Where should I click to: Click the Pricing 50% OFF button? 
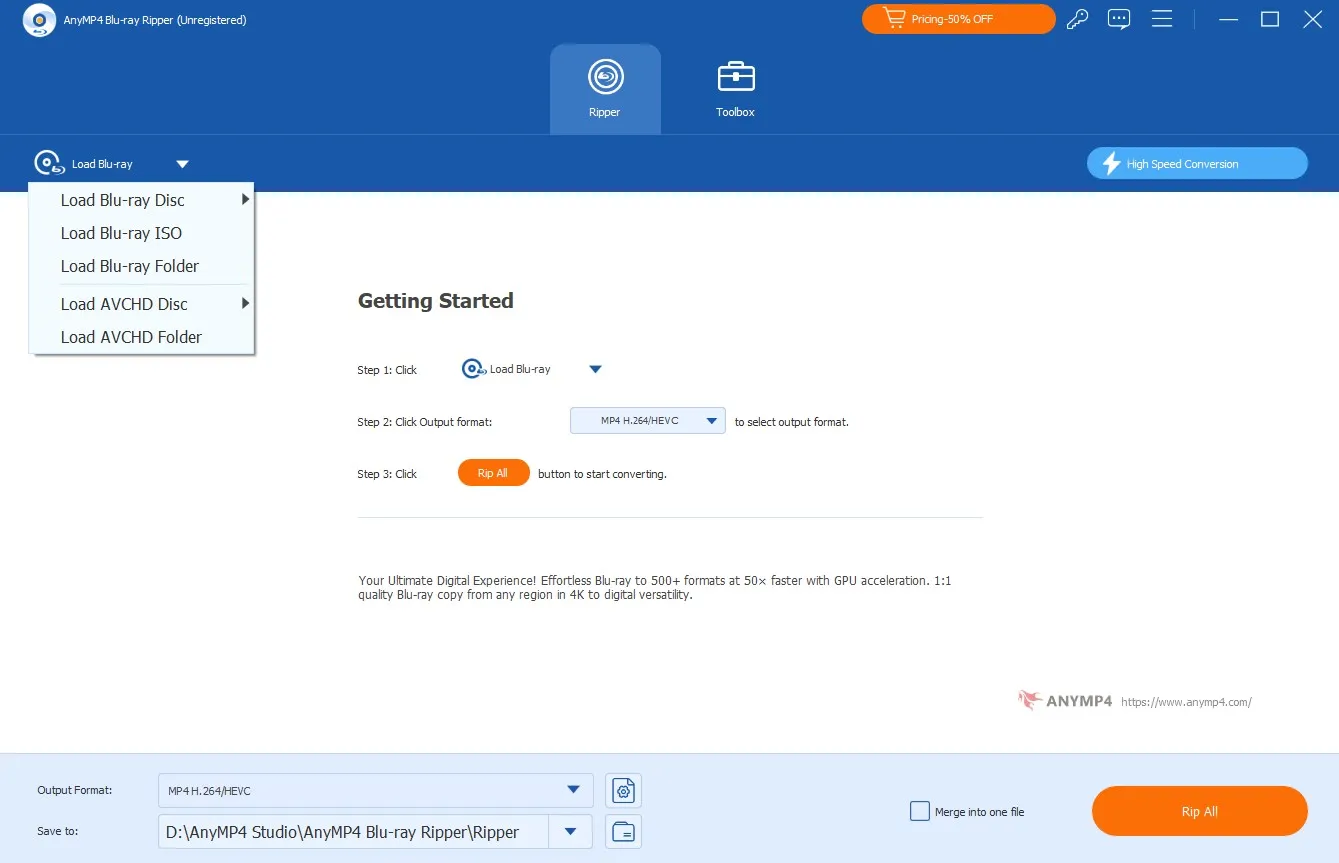pos(957,18)
